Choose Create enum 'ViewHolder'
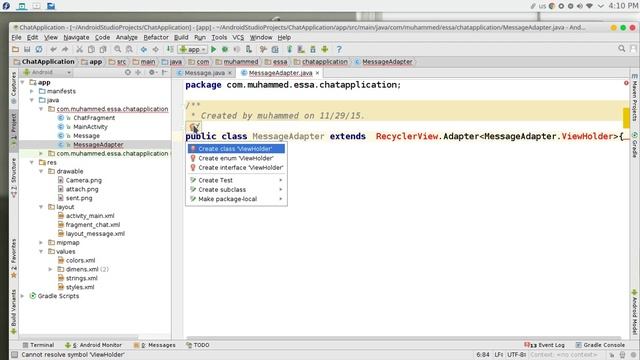This screenshot has width=640, height=360. [x=237, y=158]
